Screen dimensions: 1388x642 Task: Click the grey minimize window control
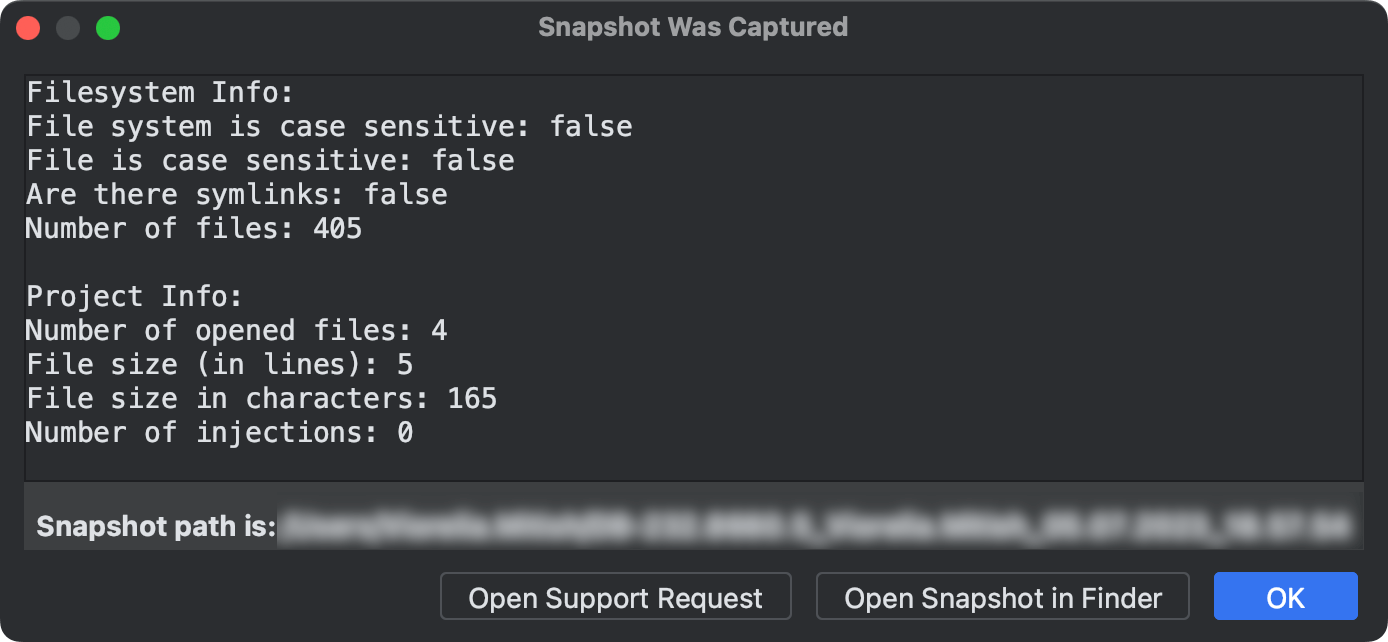click(66, 27)
